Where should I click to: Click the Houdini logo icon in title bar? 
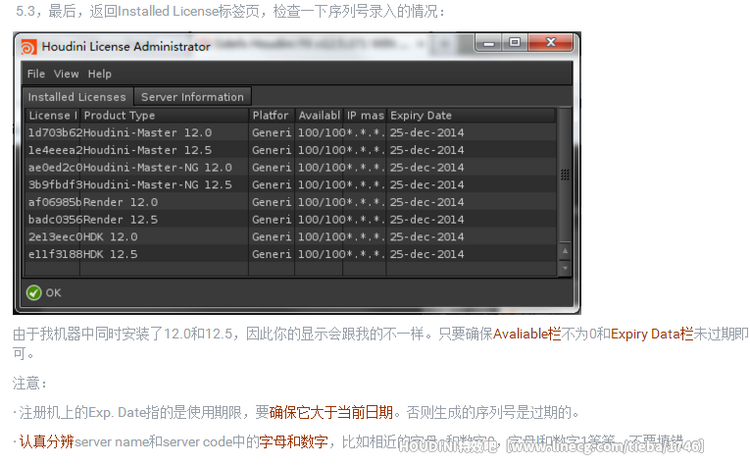coord(28,46)
